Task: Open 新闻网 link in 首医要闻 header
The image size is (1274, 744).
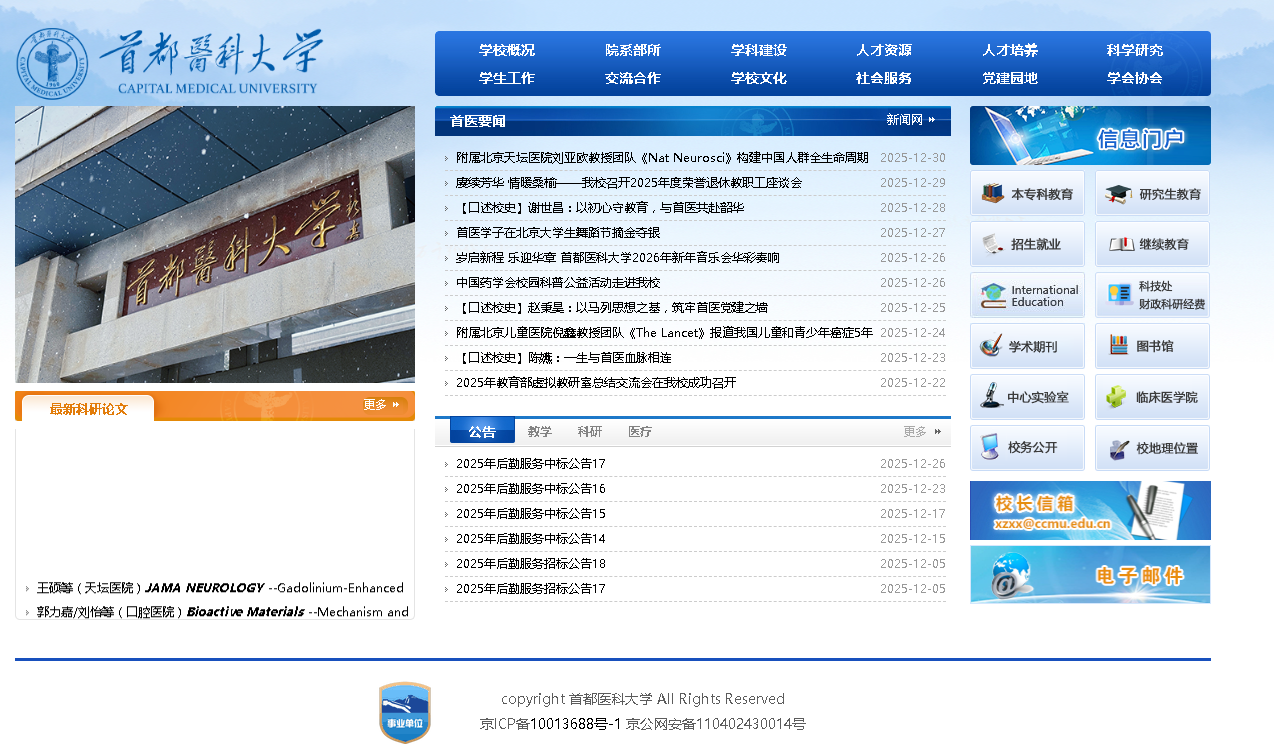Action: pyautogui.click(x=910, y=120)
